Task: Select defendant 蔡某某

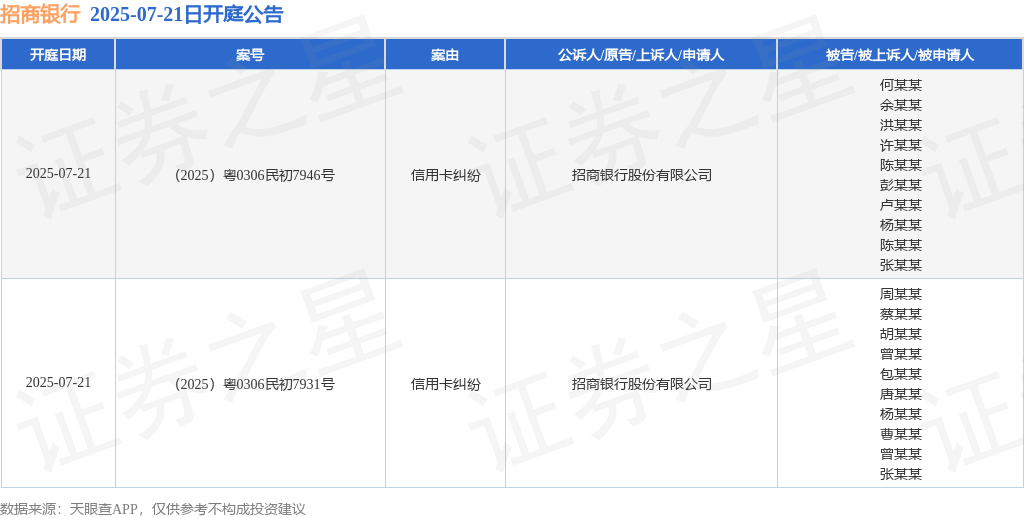Action: [901, 314]
